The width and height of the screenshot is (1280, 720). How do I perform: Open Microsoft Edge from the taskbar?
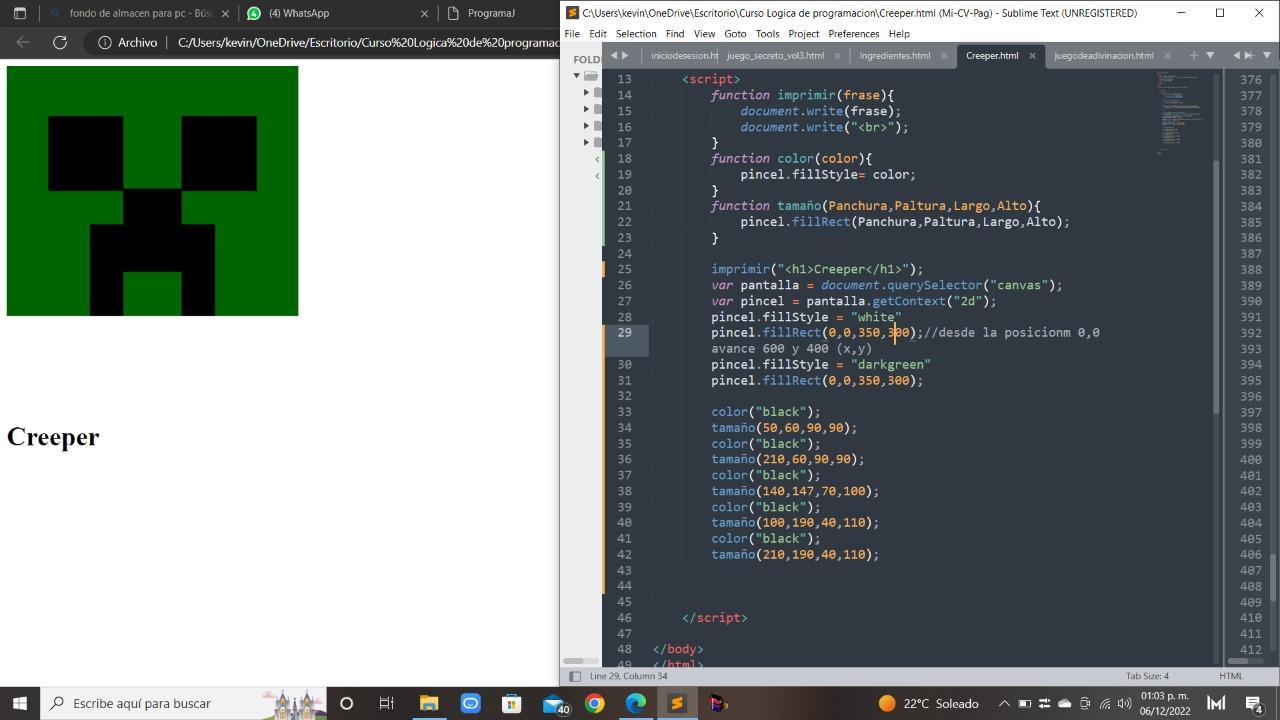pyautogui.click(x=636, y=703)
